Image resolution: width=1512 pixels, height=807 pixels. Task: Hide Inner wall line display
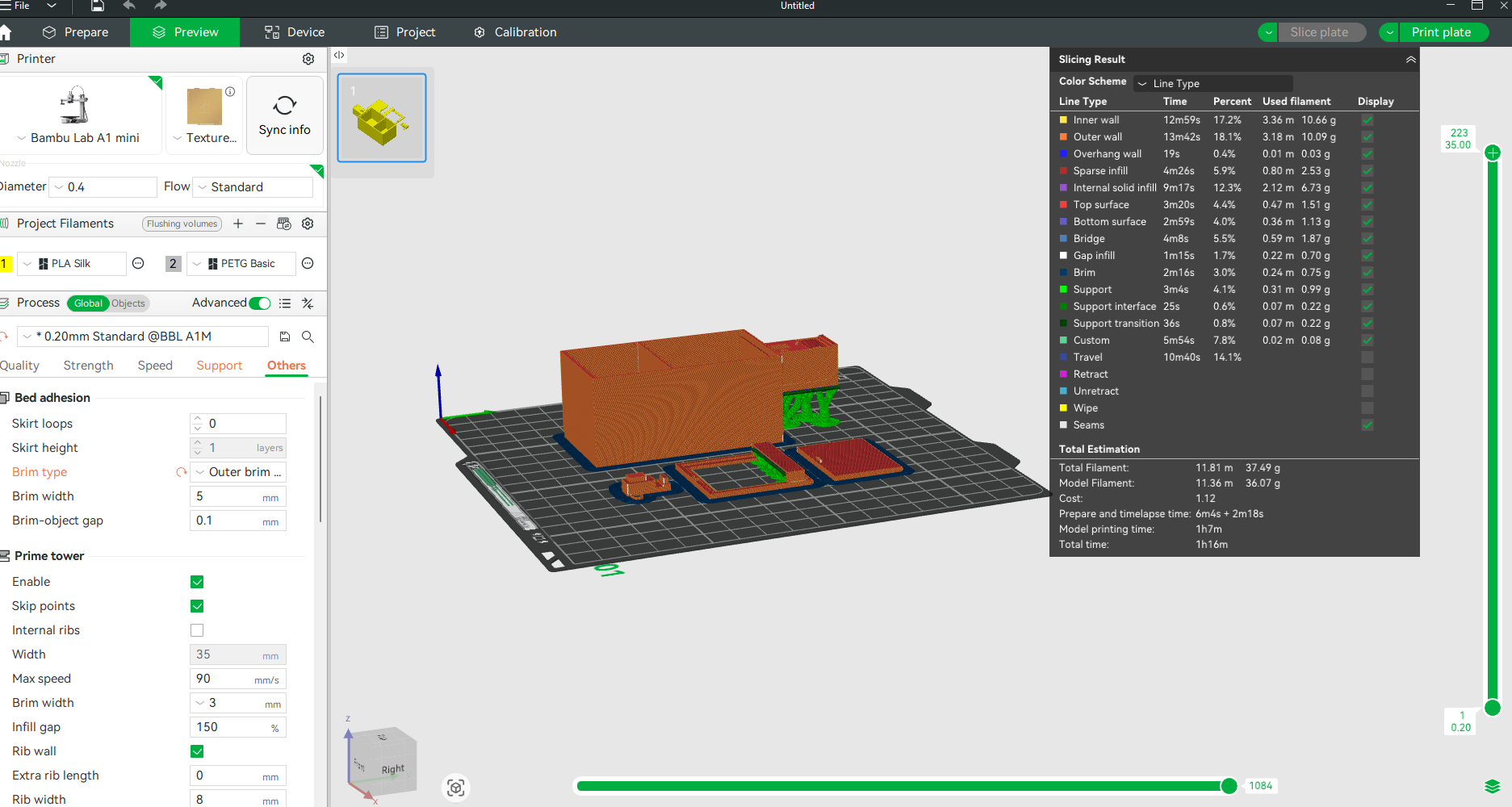pyautogui.click(x=1368, y=120)
